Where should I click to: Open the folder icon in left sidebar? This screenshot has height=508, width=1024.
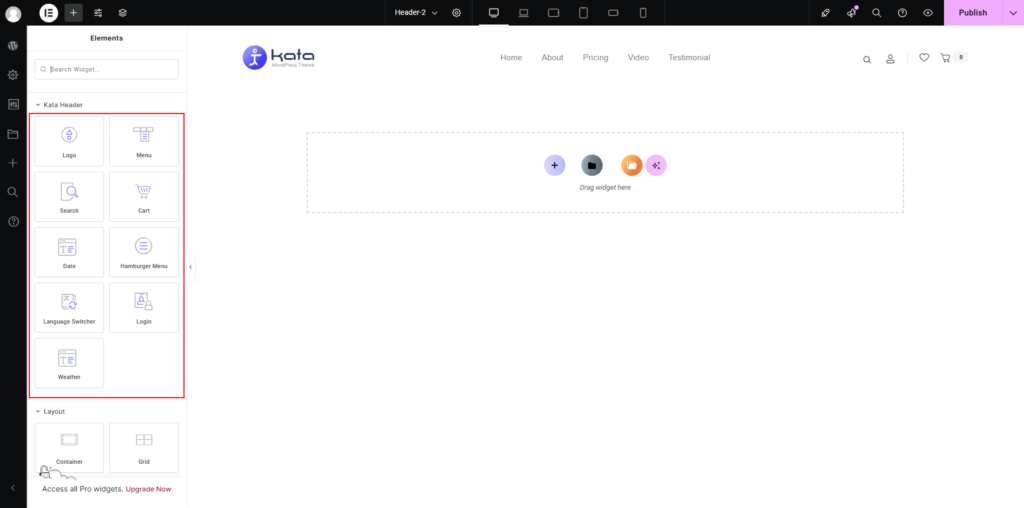point(12,134)
